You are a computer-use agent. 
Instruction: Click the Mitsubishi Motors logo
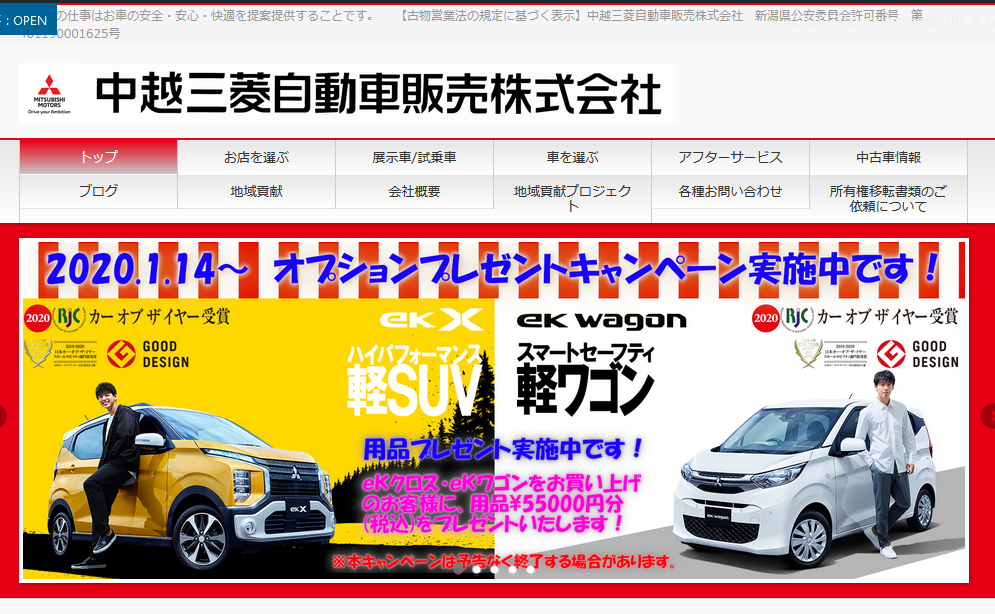tap(46, 94)
